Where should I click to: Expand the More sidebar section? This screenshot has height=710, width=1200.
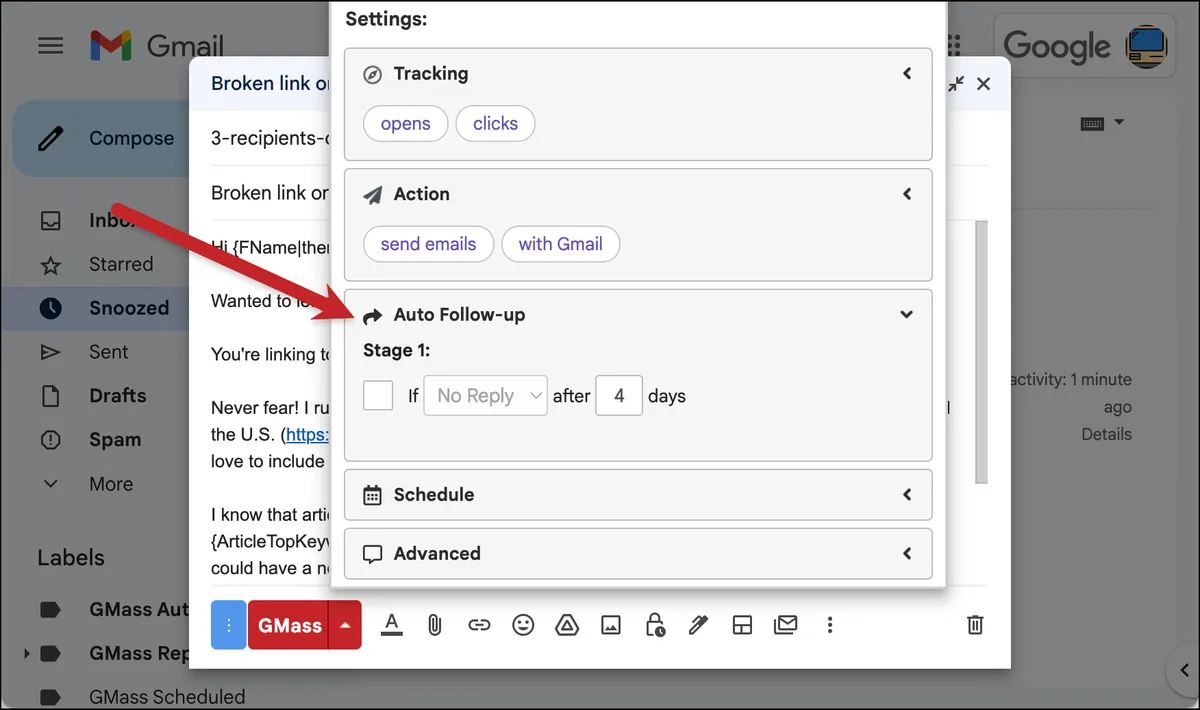(x=110, y=484)
